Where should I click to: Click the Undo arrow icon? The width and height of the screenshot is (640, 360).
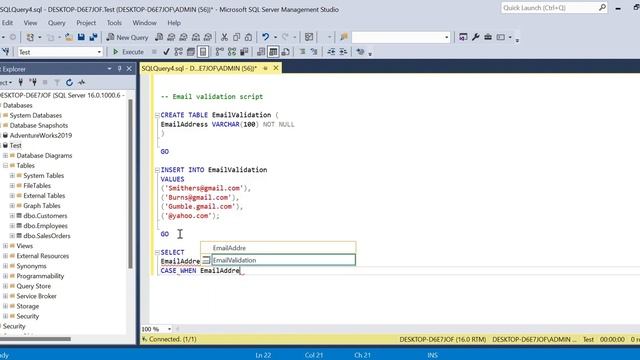coord(266,37)
